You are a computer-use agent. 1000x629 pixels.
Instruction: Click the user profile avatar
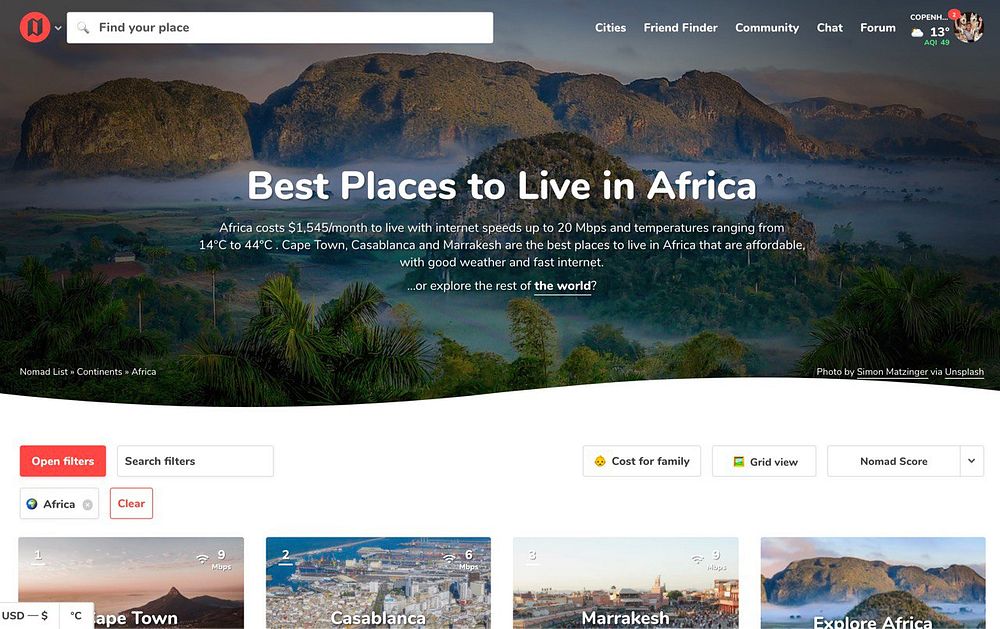point(969,27)
